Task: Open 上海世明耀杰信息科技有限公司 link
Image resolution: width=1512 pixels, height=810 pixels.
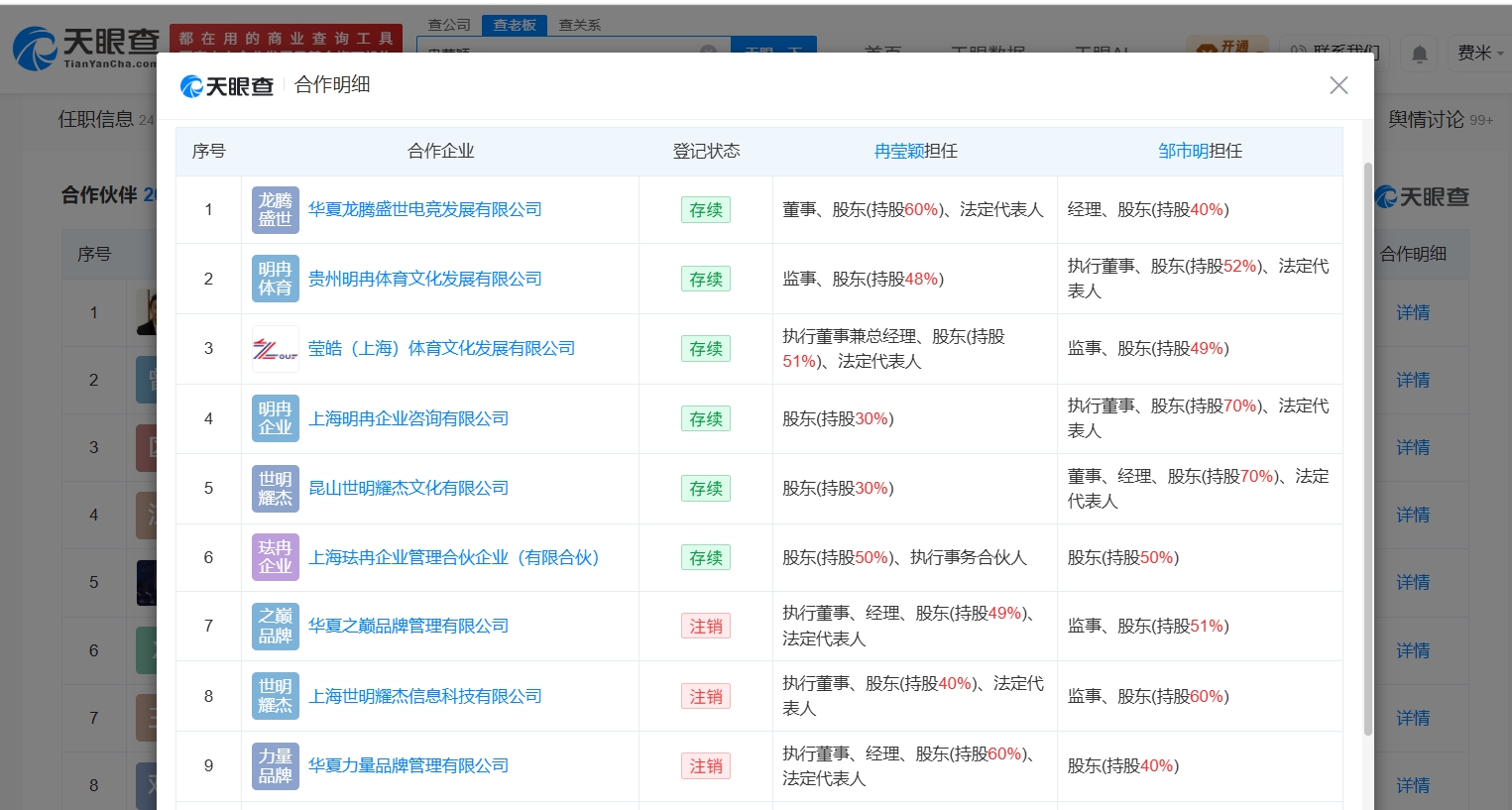Action: point(425,696)
